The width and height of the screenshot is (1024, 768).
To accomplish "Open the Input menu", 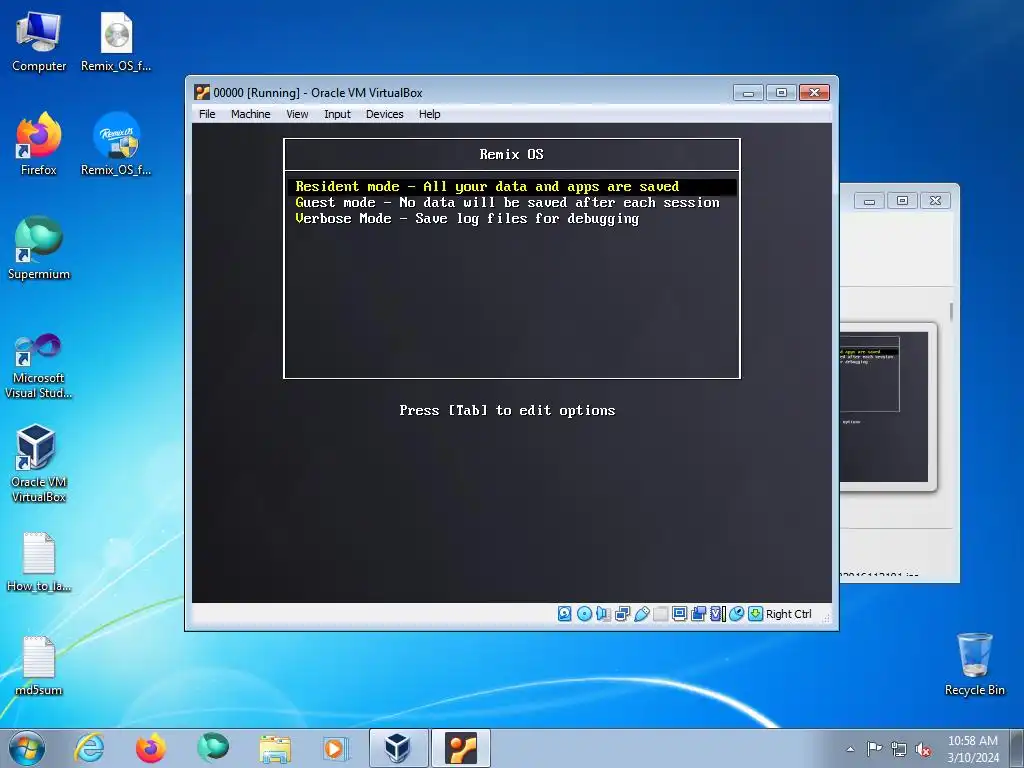I will tap(338, 114).
